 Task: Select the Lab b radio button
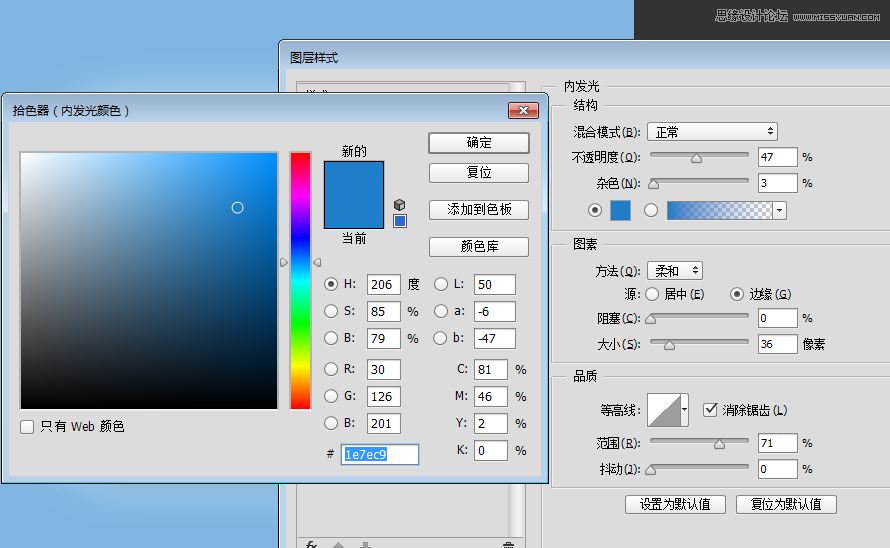tap(440, 338)
